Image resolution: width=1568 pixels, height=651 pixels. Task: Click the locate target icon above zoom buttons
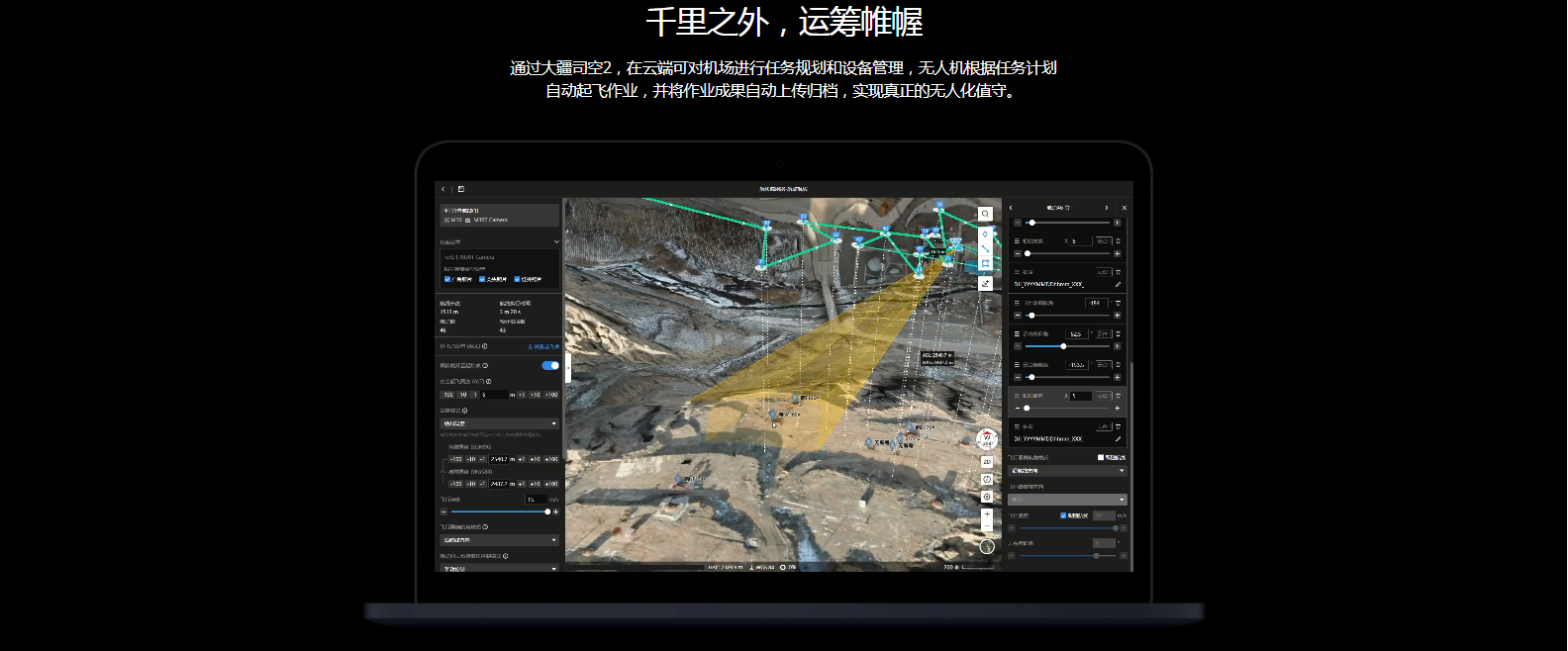pyautogui.click(x=987, y=497)
